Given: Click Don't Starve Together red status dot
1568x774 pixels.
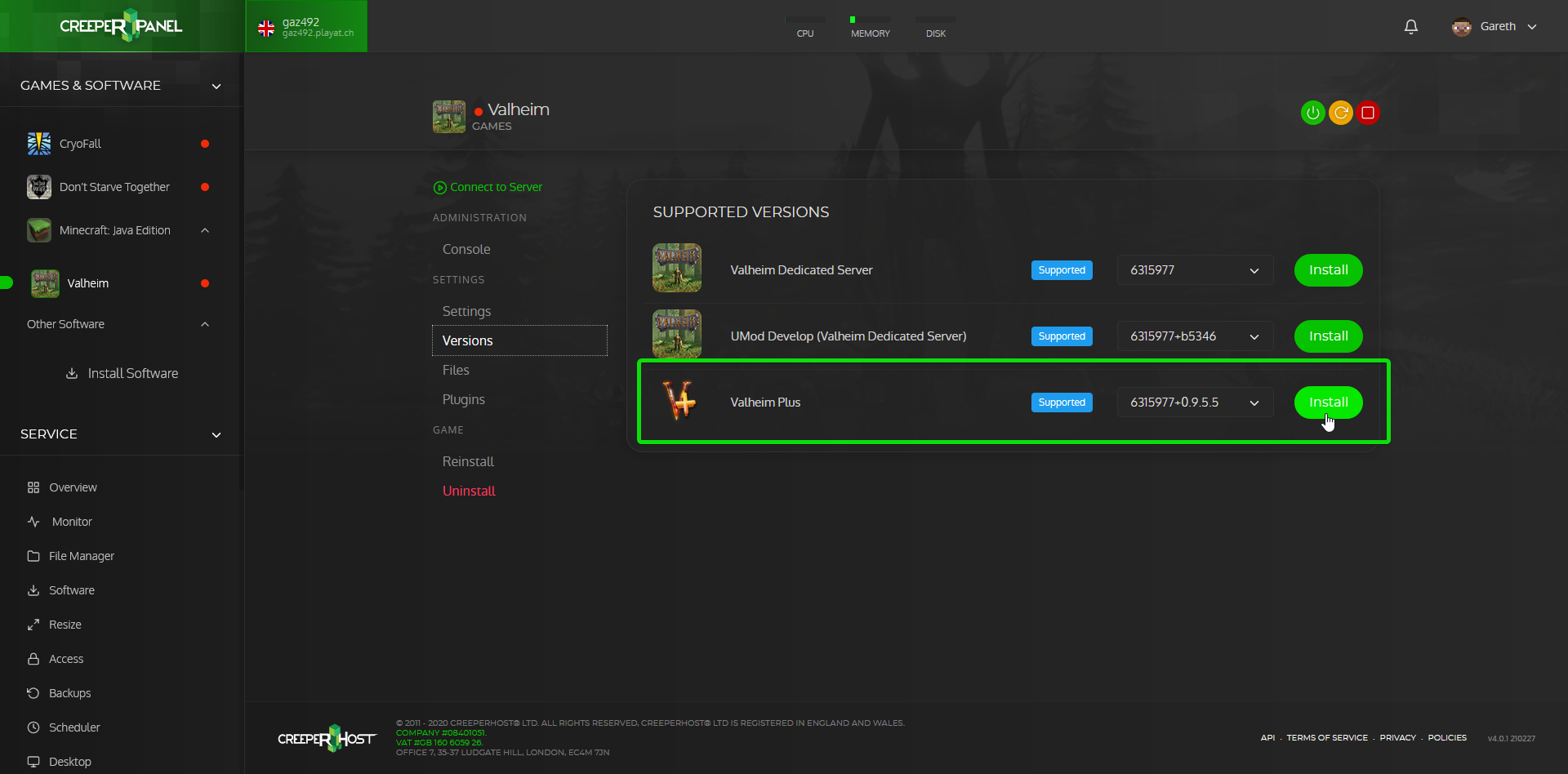Looking at the screenshot, I should (x=205, y=187).
